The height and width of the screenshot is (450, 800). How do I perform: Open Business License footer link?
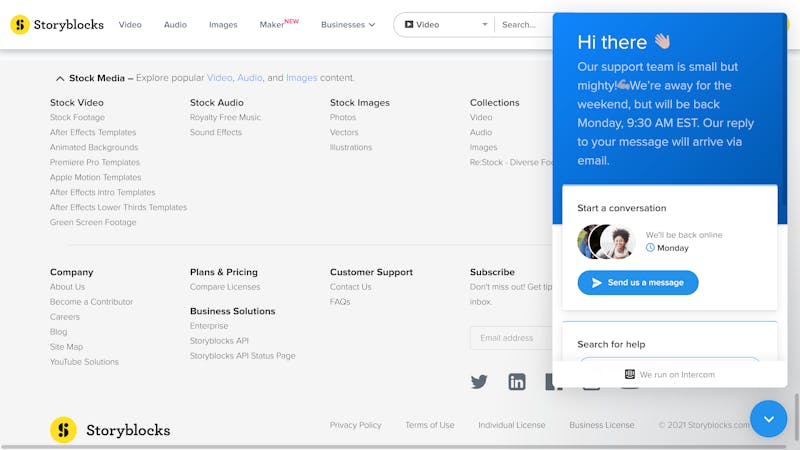click(602, 425)
